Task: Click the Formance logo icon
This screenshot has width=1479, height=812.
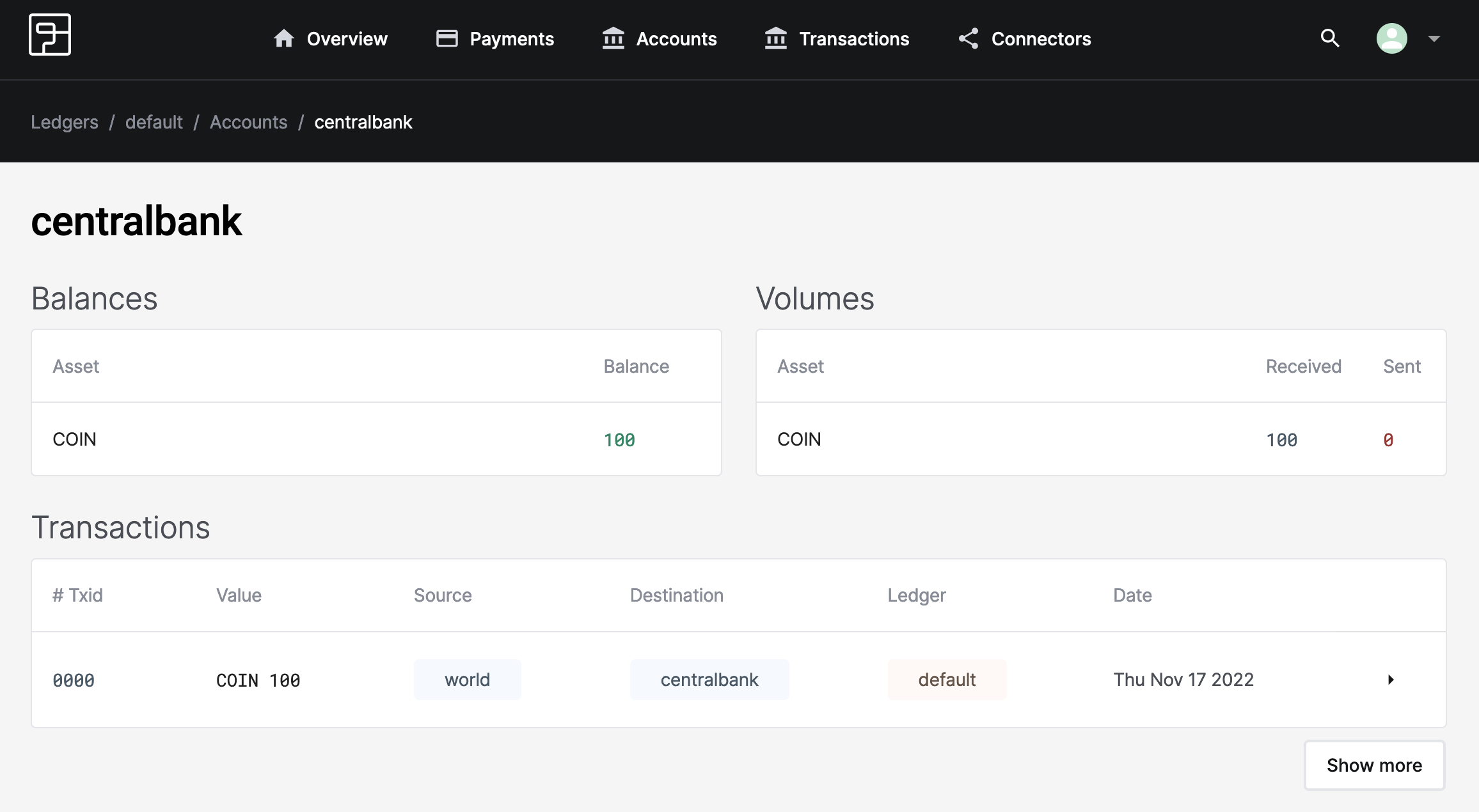Action: [x=50, y=35]
